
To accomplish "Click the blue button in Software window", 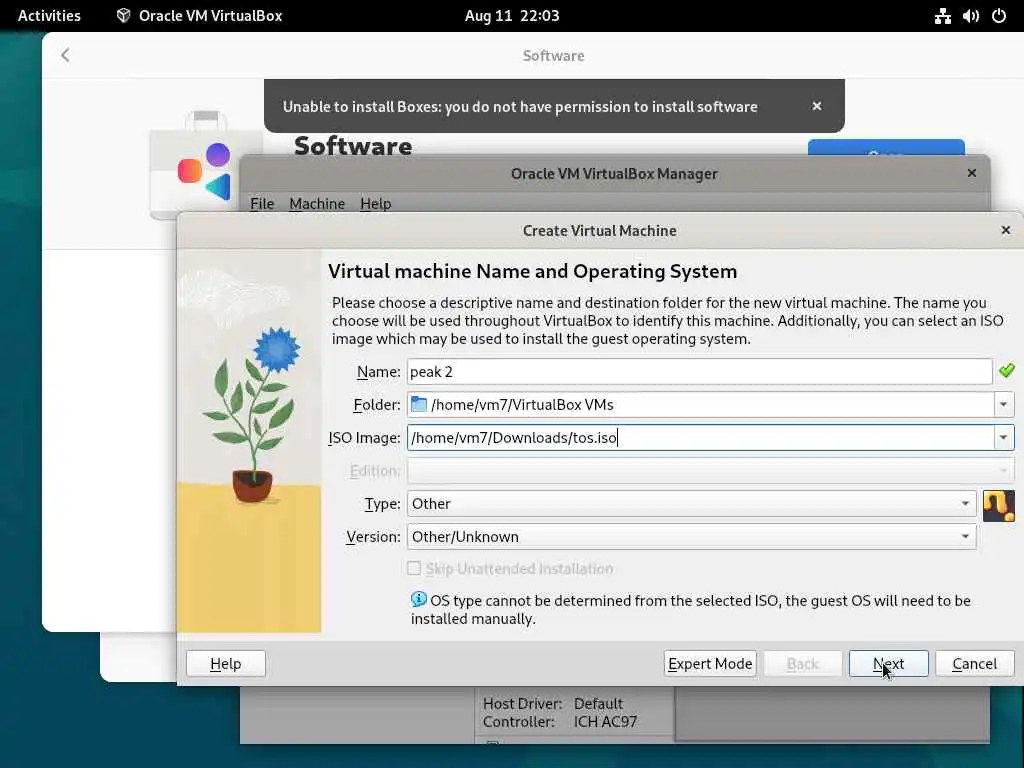I will click(886, 147).
